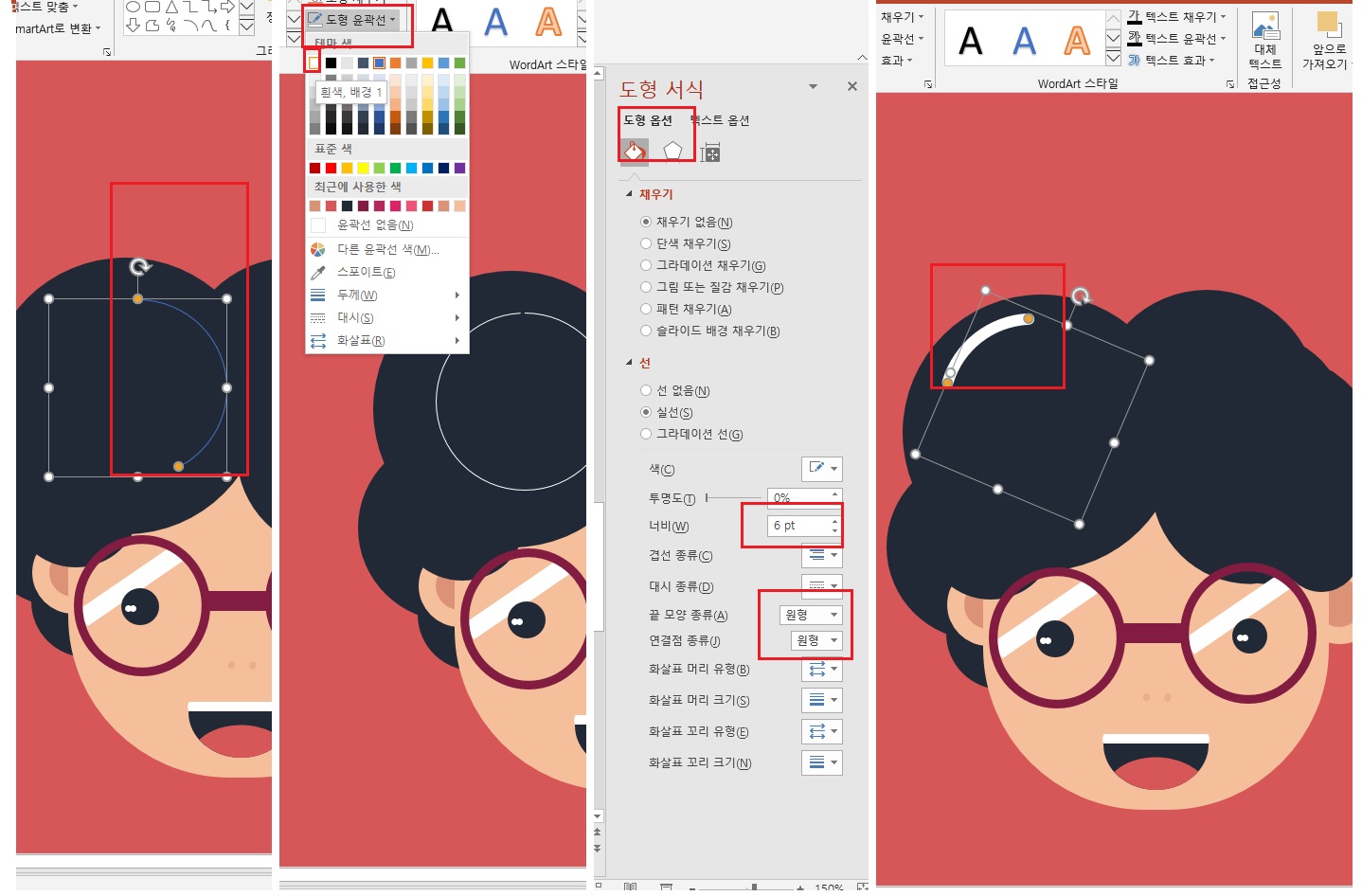The image size is (1362, 896).
Task: Select 패턴 채우기 radio button
Action: click(646, 309)
